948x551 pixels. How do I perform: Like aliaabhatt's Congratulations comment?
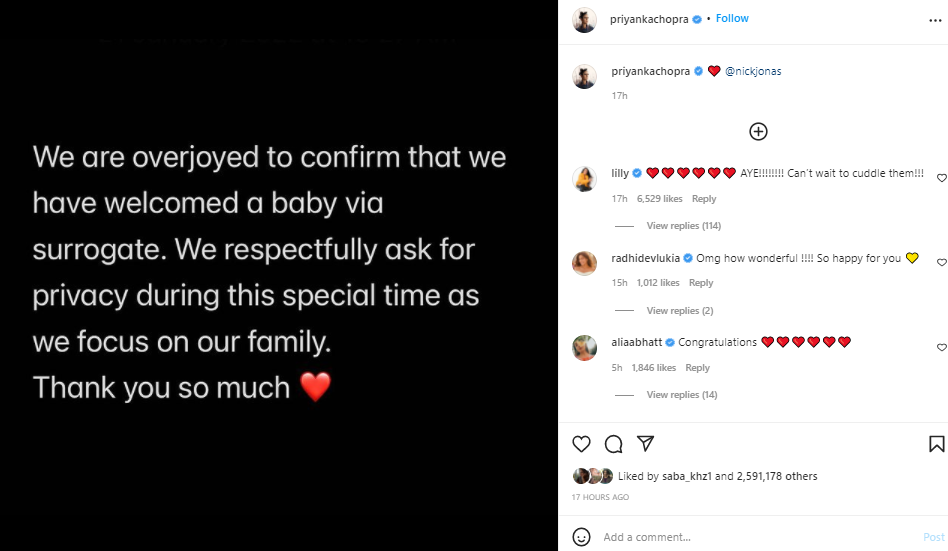coord(941,347)
